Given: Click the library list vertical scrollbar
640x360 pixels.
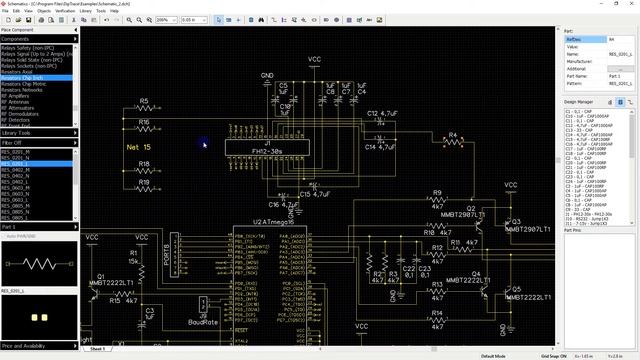Looking at the screenshot, I should [x=76, y=86].
